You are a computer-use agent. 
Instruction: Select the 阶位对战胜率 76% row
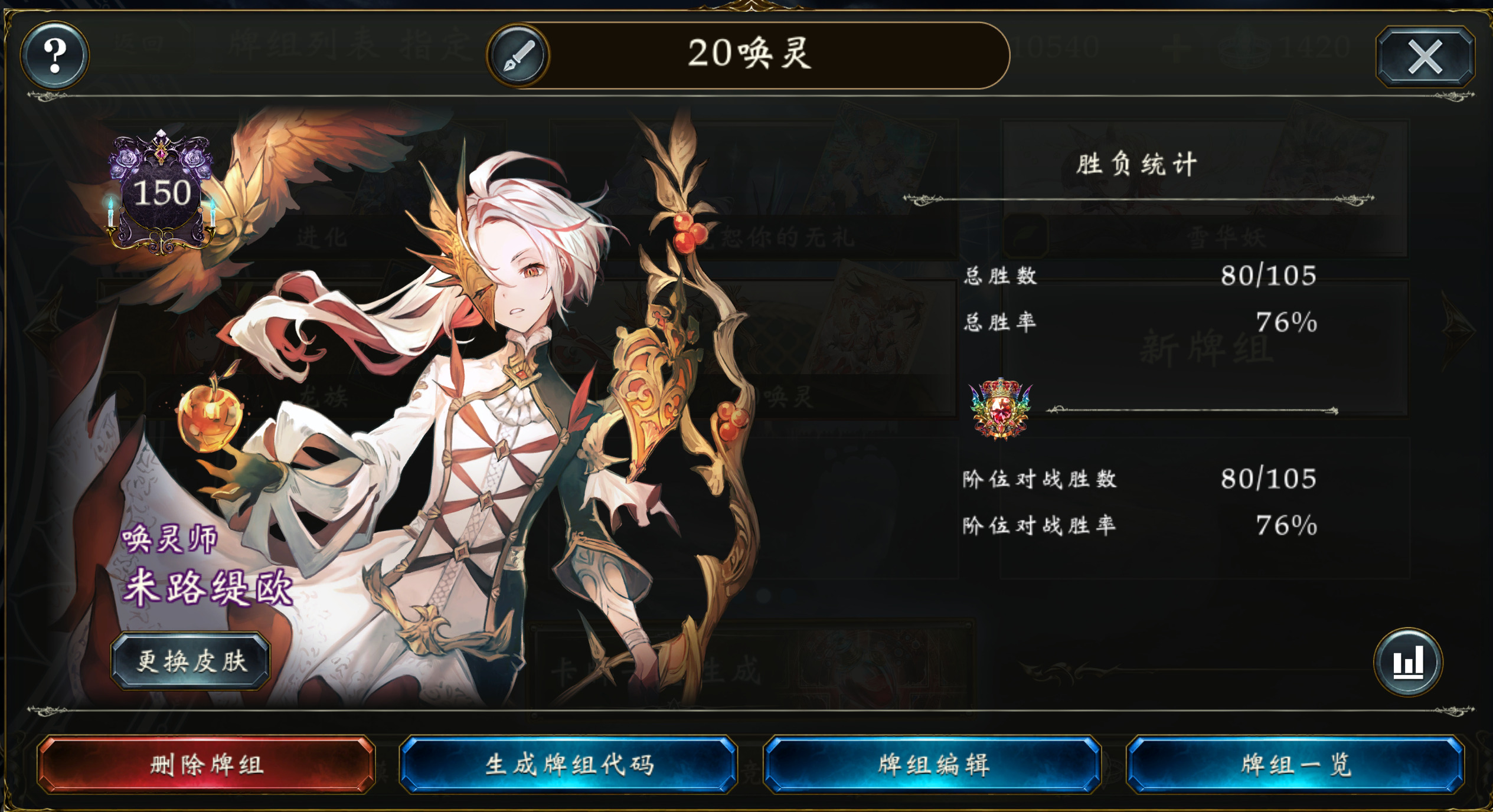point(1139,525)
